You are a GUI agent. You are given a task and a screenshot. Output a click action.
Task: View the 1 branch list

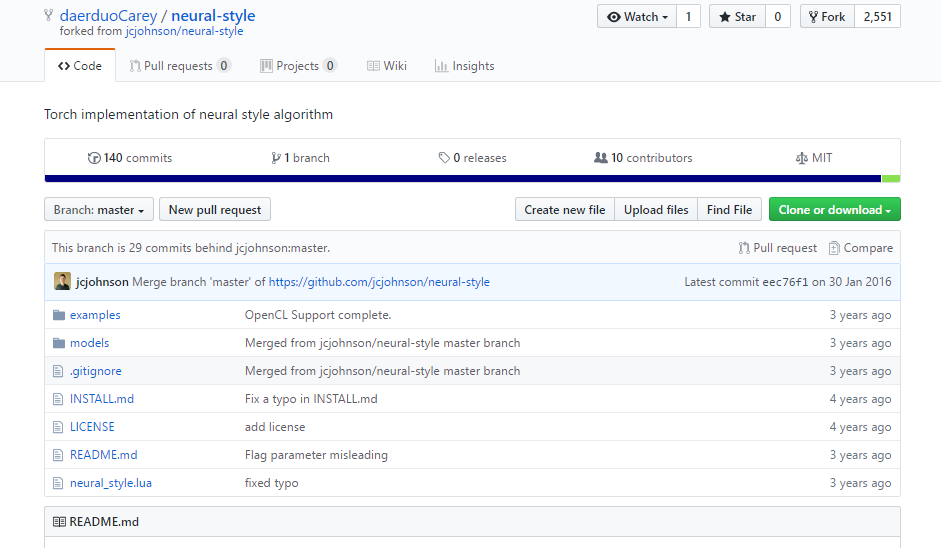pos(301,158)
